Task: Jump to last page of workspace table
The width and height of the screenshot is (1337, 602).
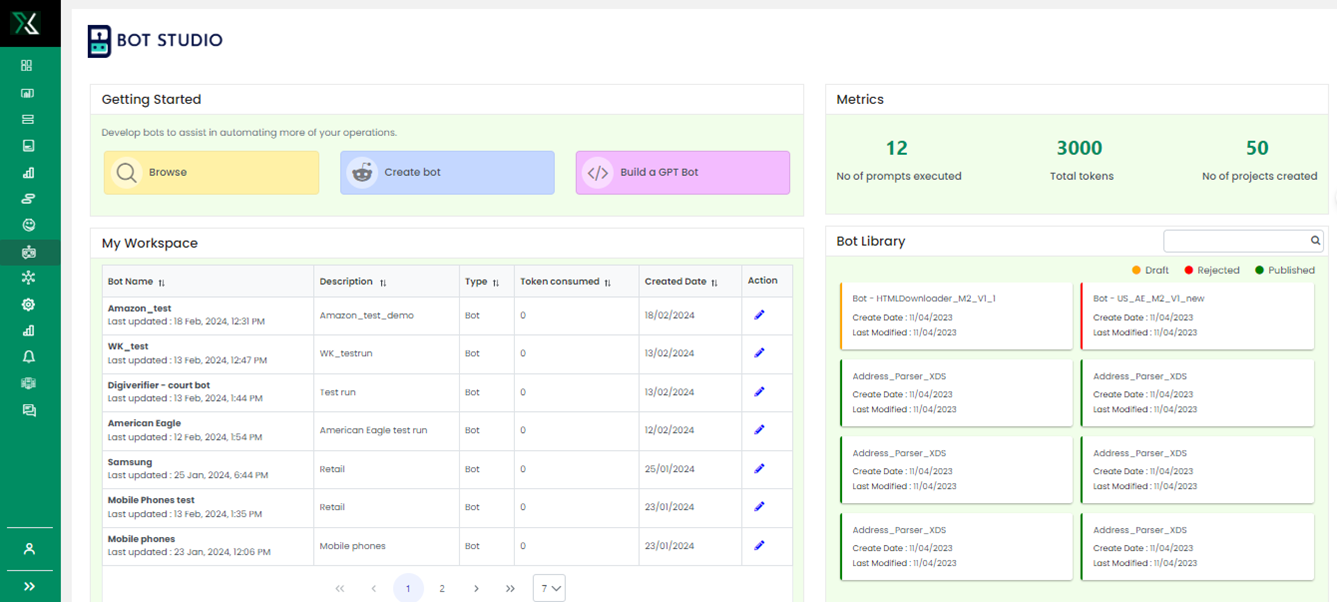Action: click(x=510, y=588)
